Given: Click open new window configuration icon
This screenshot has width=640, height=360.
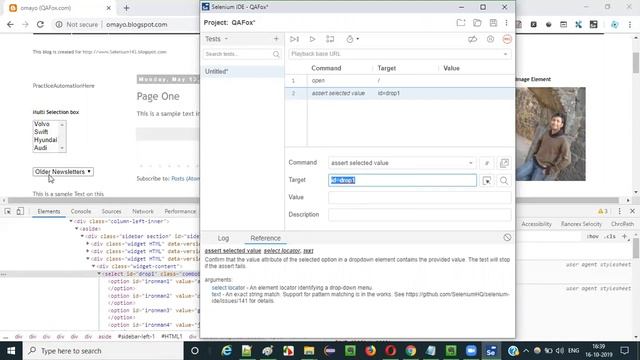Looking at the screenshot, I should [x=504, y=163].
